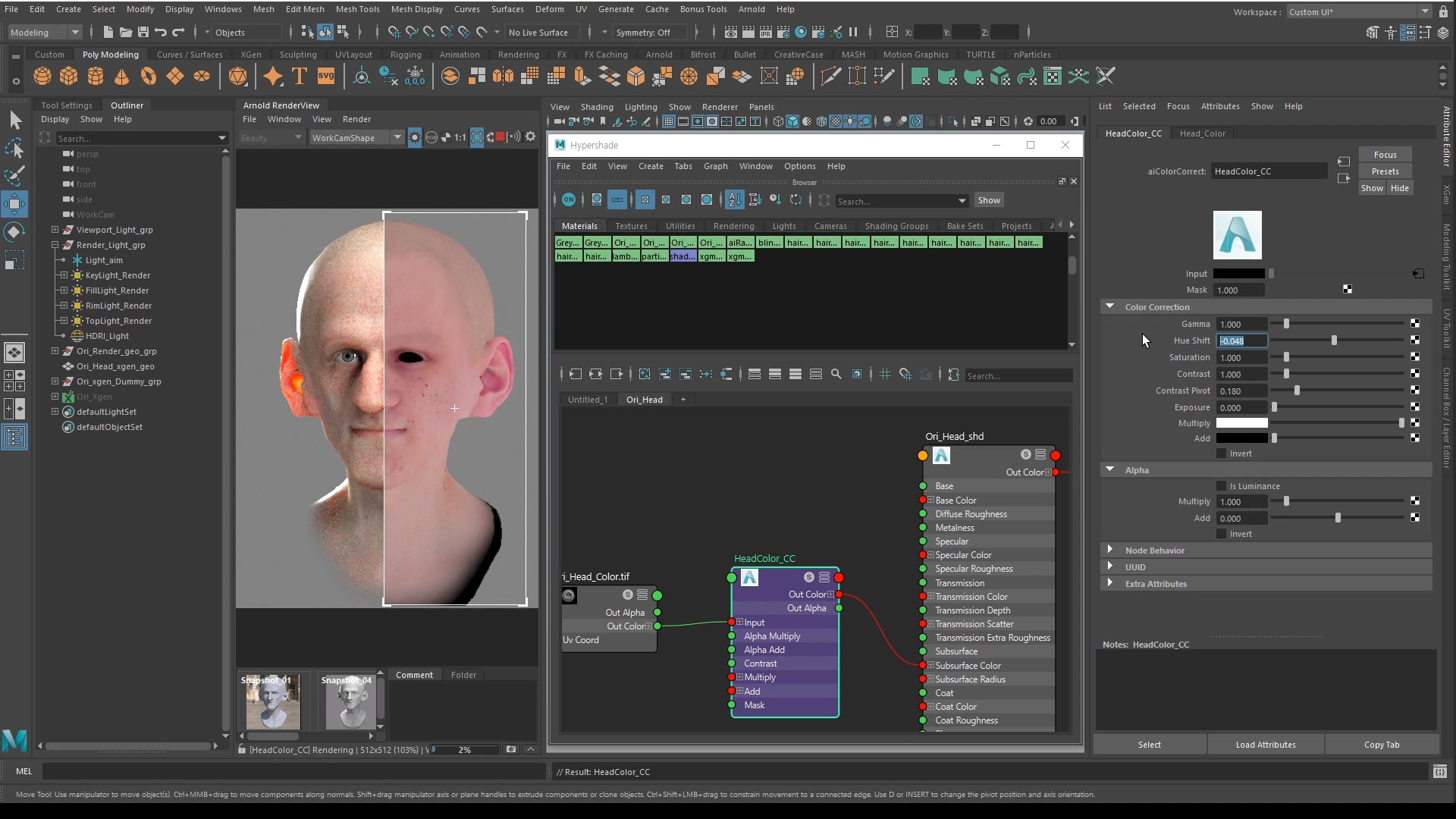Screen dimensions: 1456x819
Task: Open the Graph menu in Hypershade
Action: (714, 166)
